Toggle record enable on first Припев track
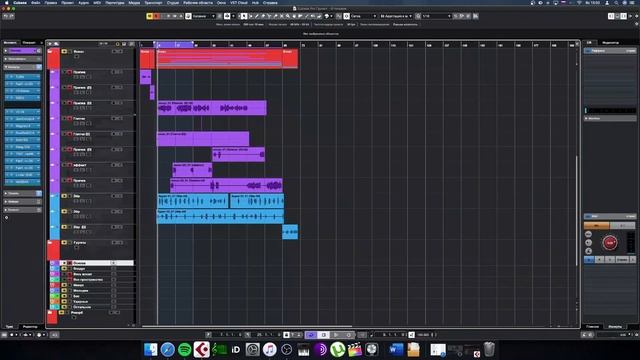Image resolution: width=640 pixels, height=360 pixels. click(69, 72)
